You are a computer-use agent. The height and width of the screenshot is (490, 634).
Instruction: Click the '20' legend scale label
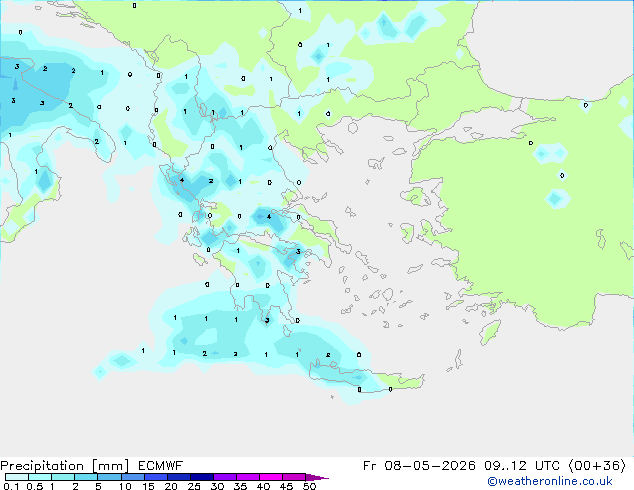[171, 486]
